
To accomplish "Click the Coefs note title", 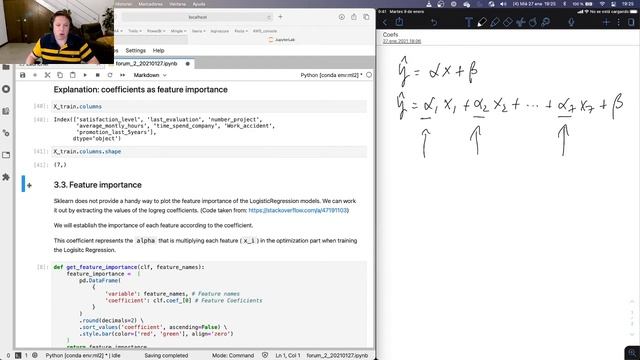I will tap(390, 35).
